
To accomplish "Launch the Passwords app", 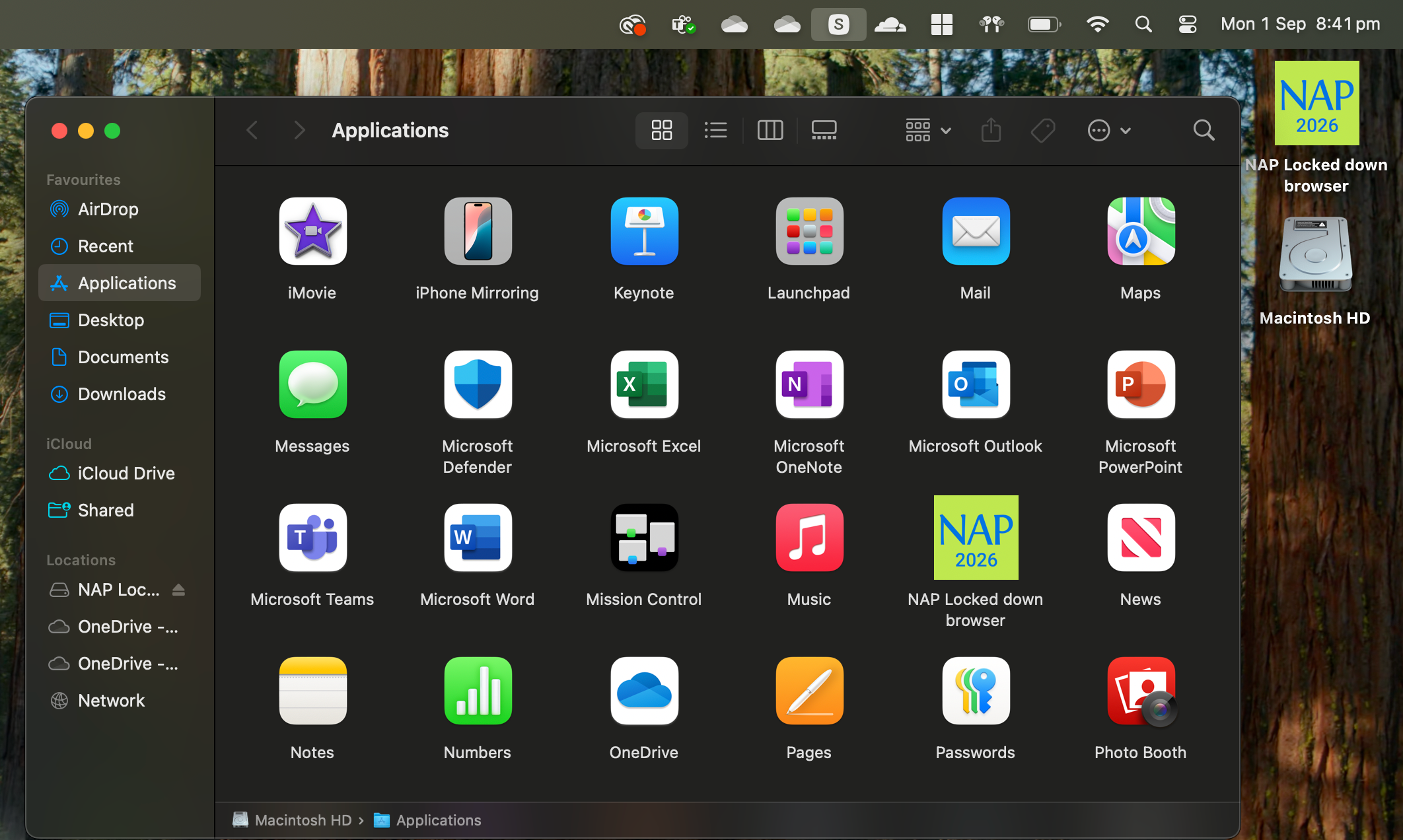I will click(975, 691).
